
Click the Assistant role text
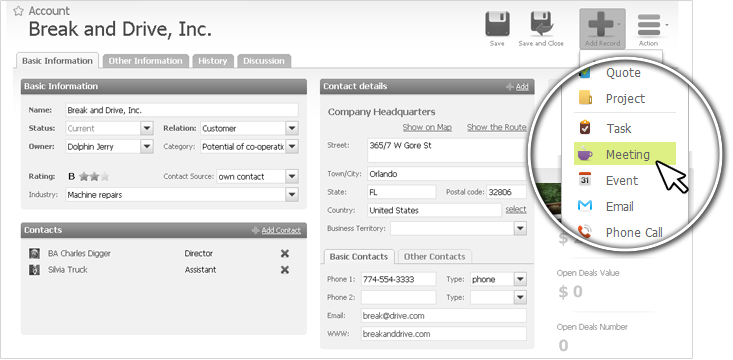201,270
